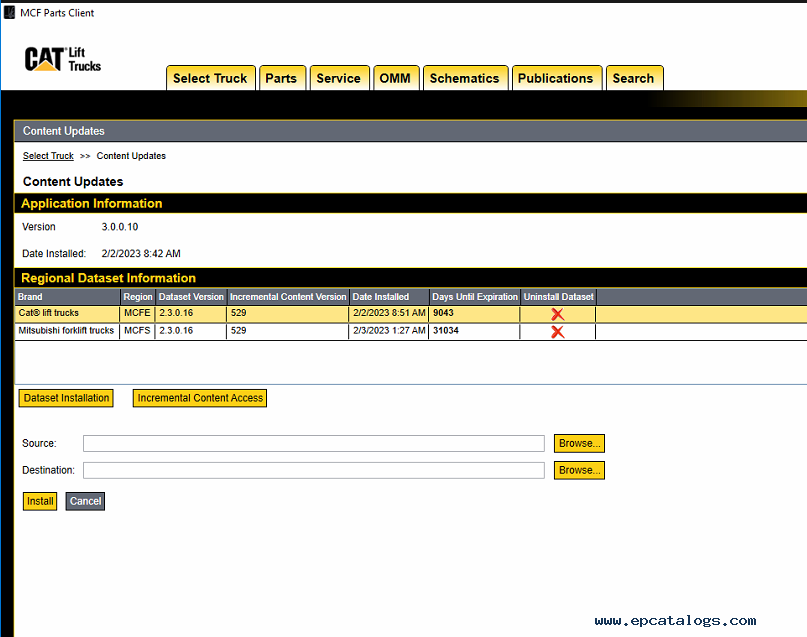Switch to the Publications tab
This screenshot has width=807, height=637.
click(x=556, y=78)
